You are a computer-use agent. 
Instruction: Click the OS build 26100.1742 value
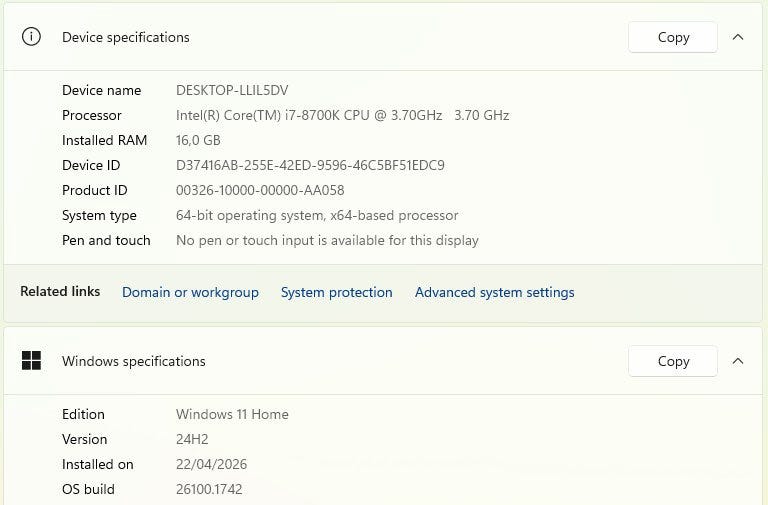pyautogui.click(x=209, y=489)
